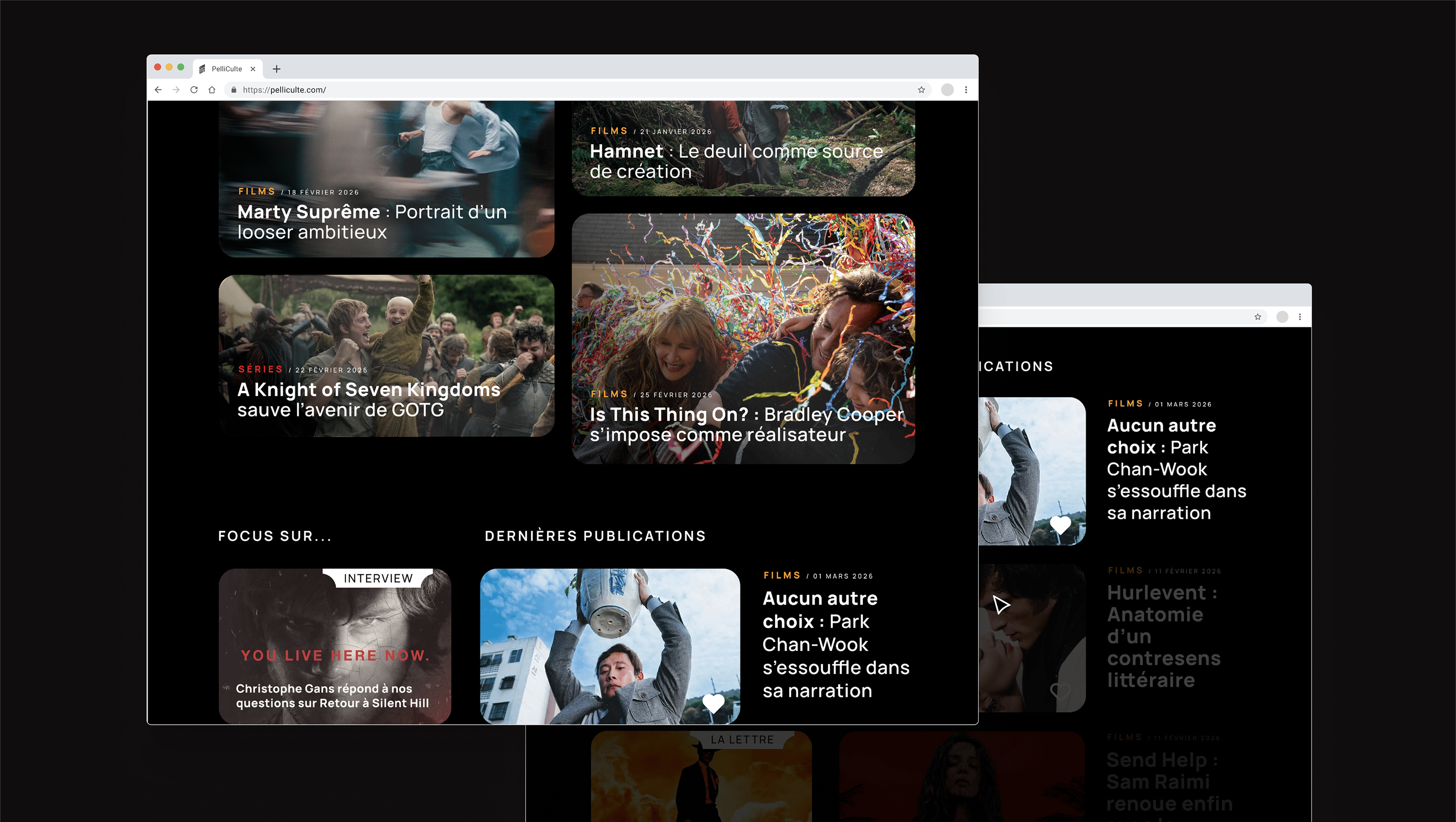This screenshot has width=1456, height=822.
Task: Bookmark star in the second browser window
Action: [x=1258, y=317]
